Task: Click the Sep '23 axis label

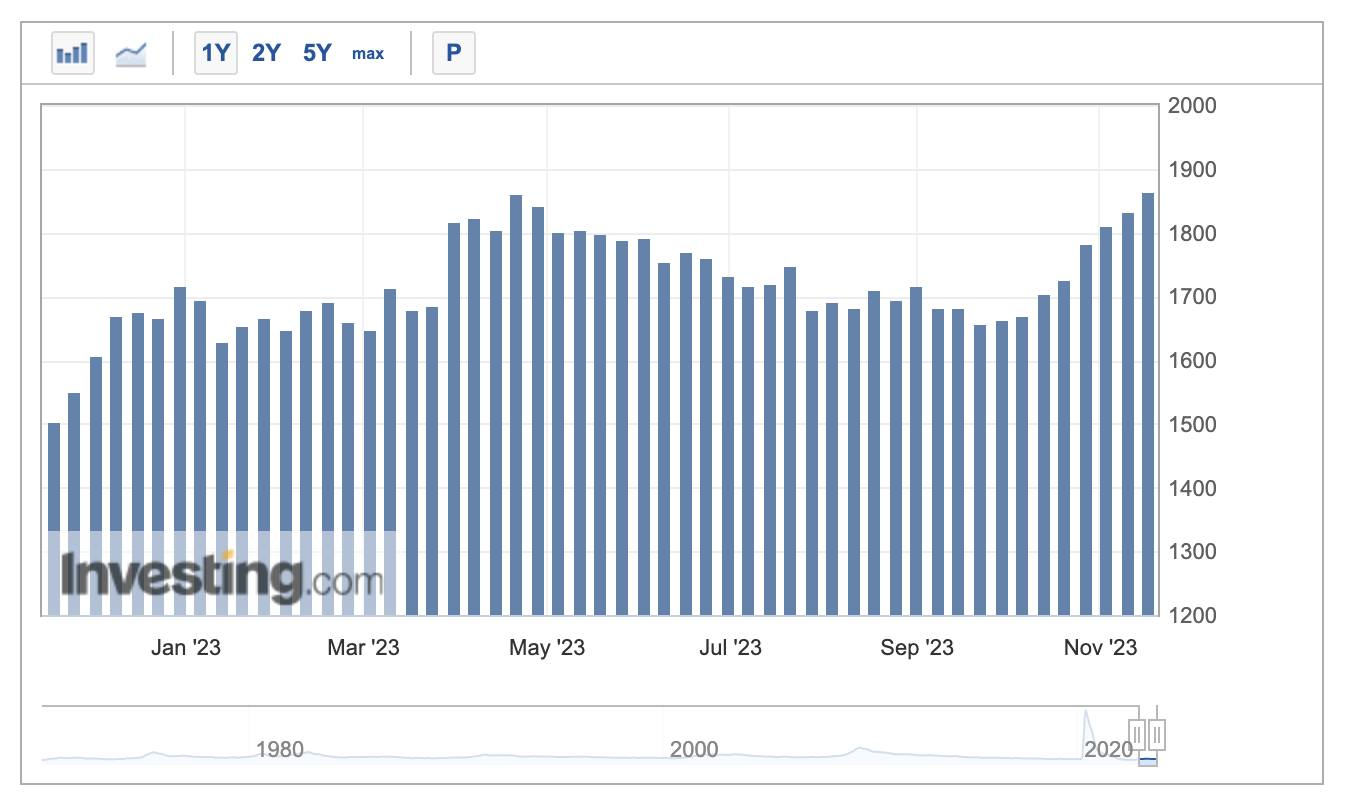Action: (x=917, y=648)
